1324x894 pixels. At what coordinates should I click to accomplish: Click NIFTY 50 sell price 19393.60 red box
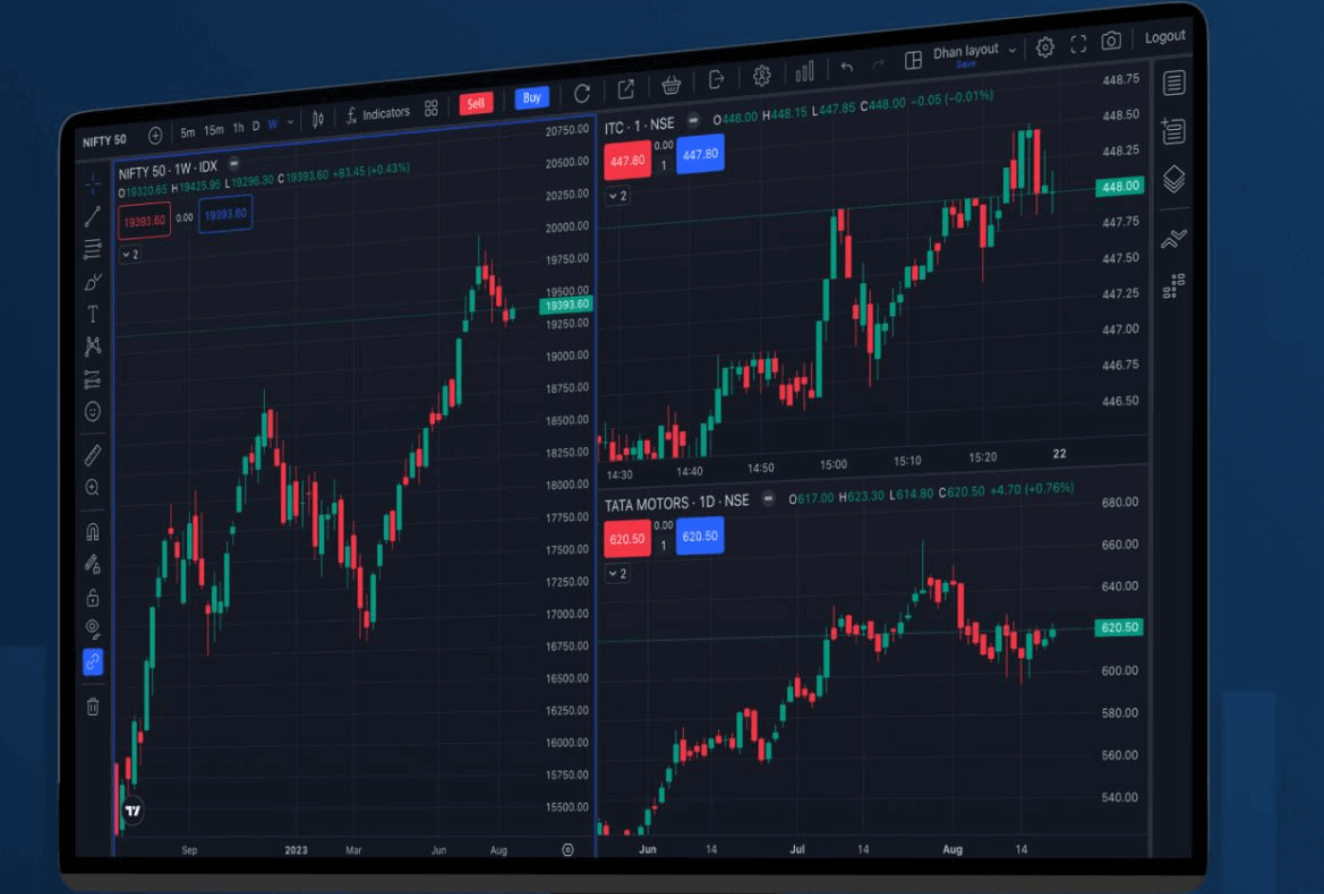pos(145,220)
